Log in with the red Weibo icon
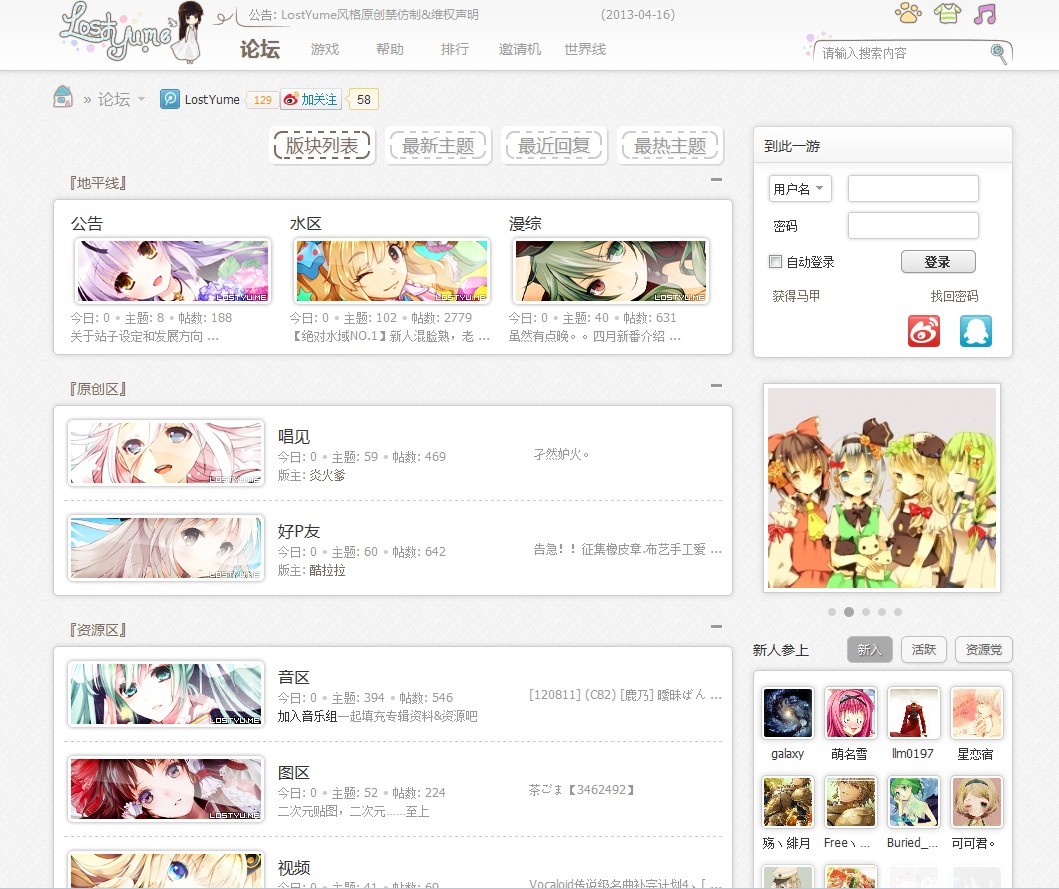1059x889 pixels. (x=923, y=331)
